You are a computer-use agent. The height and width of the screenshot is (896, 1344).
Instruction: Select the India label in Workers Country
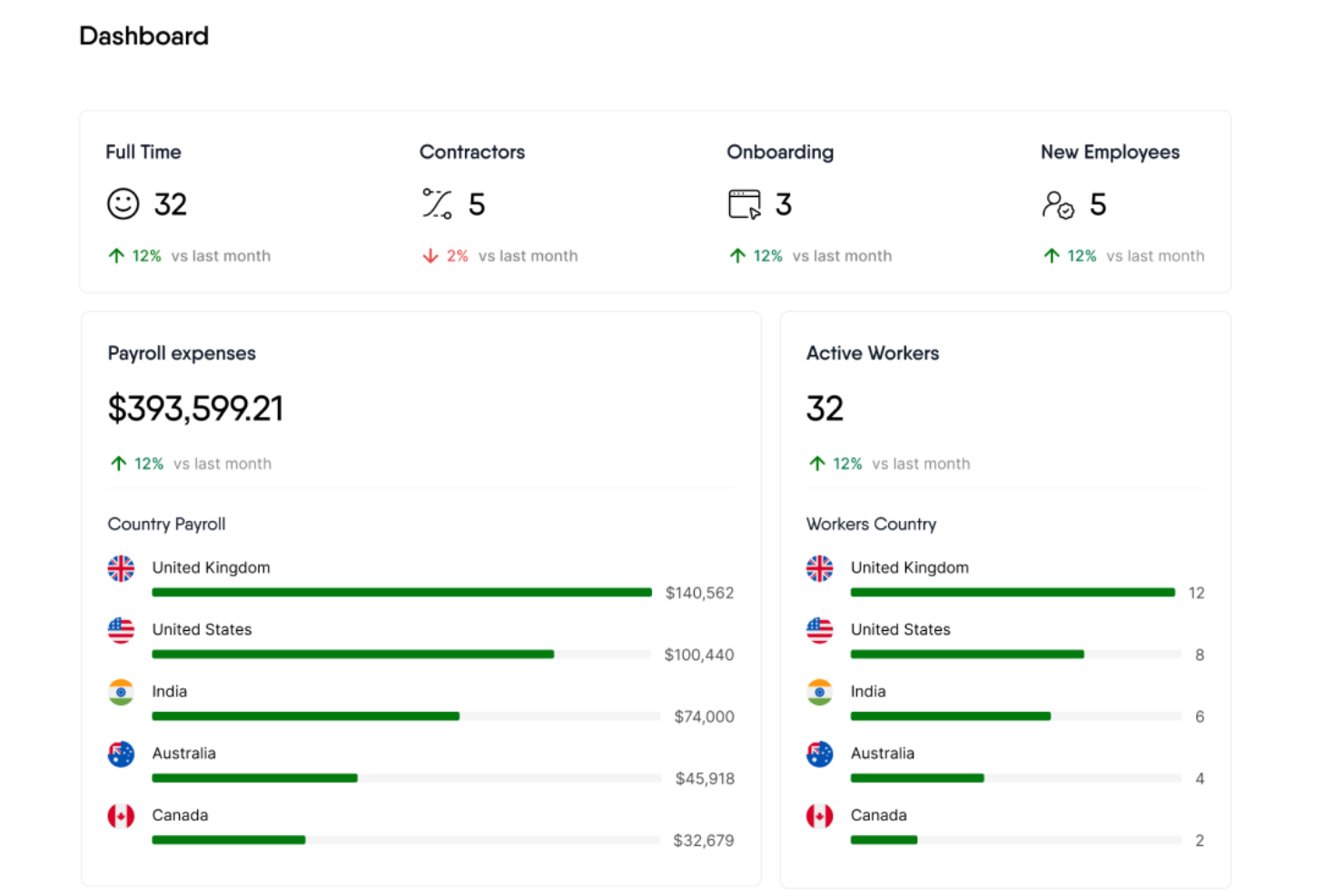click(868, 692)
